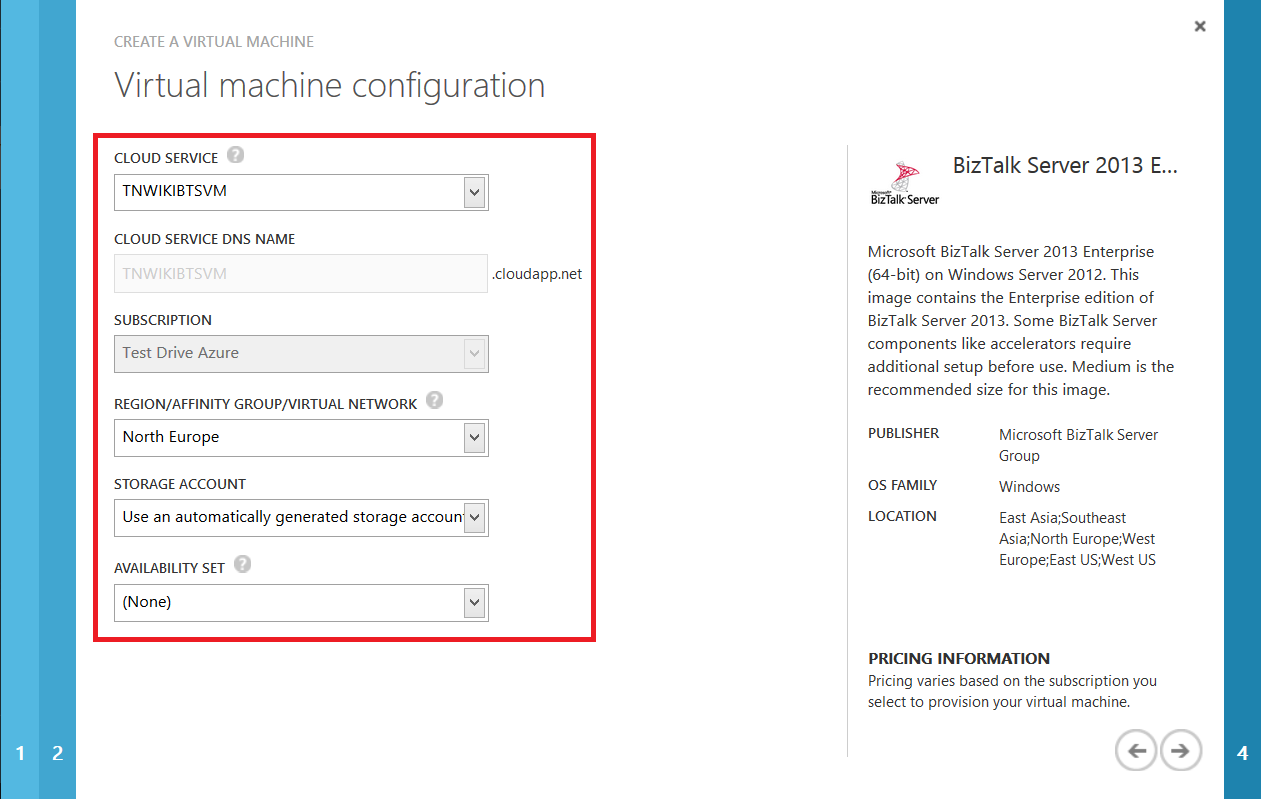Screen dimensions: 1261x799
Task: Click the BizTalk Server logo image
Action: click(x=905, y=182)
